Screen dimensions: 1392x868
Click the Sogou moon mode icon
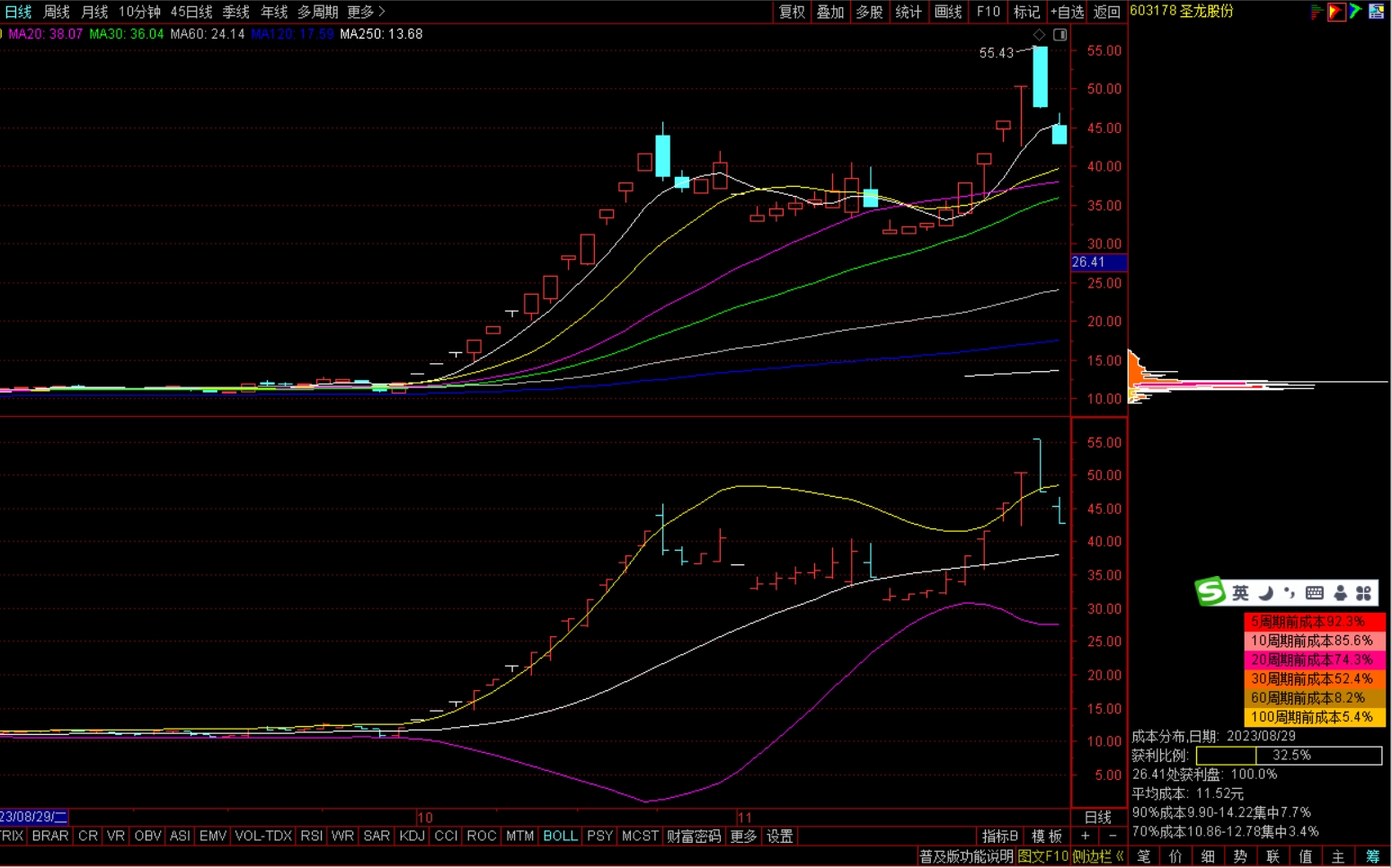tap(1266, 593)
